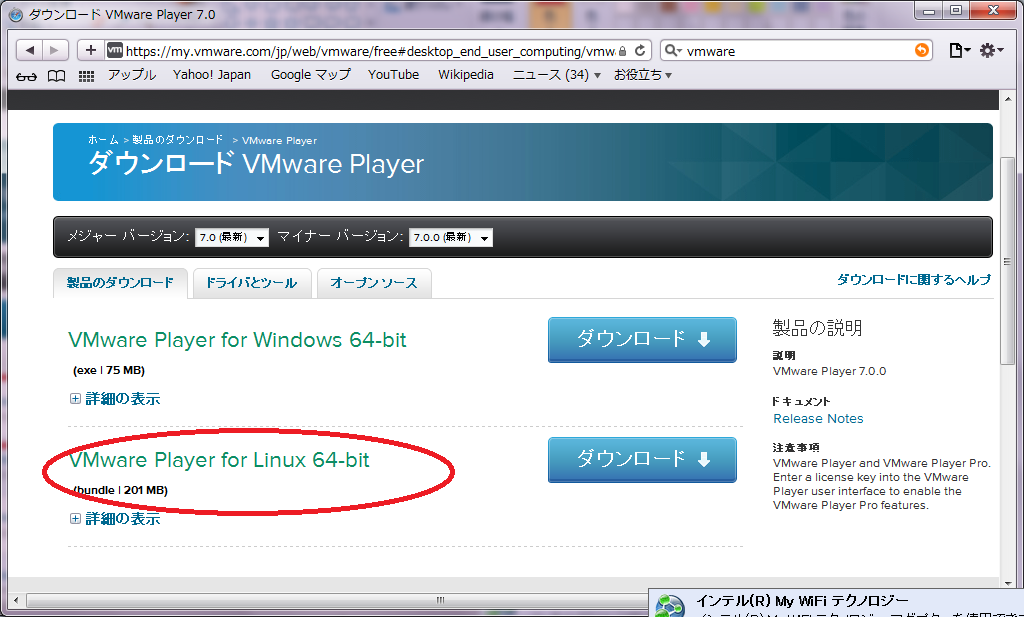This screenshot has width=1024, height=617.
Task: Show Top Sites grid icon
Action: point(86,76)
